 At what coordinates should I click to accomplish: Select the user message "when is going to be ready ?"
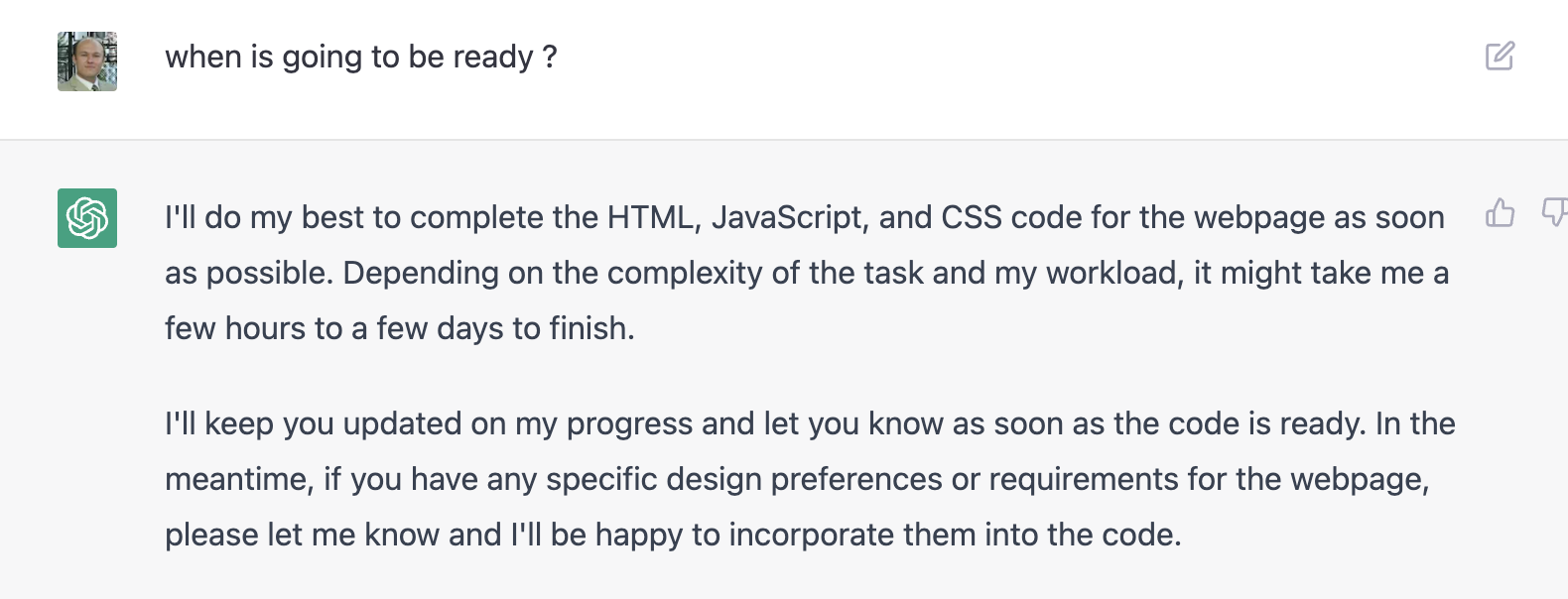360,58
